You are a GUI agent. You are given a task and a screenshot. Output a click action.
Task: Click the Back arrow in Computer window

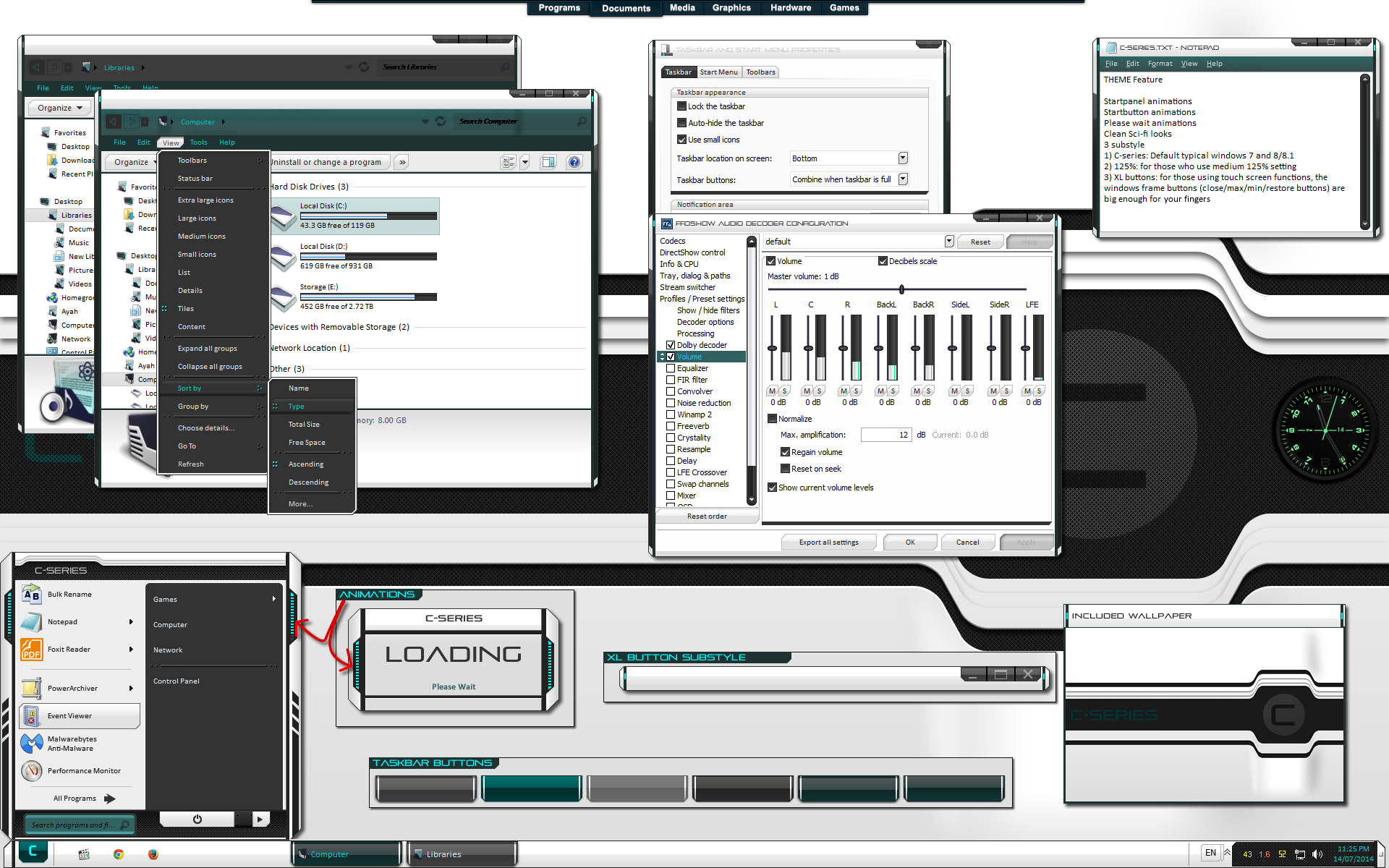click(114, 122)
